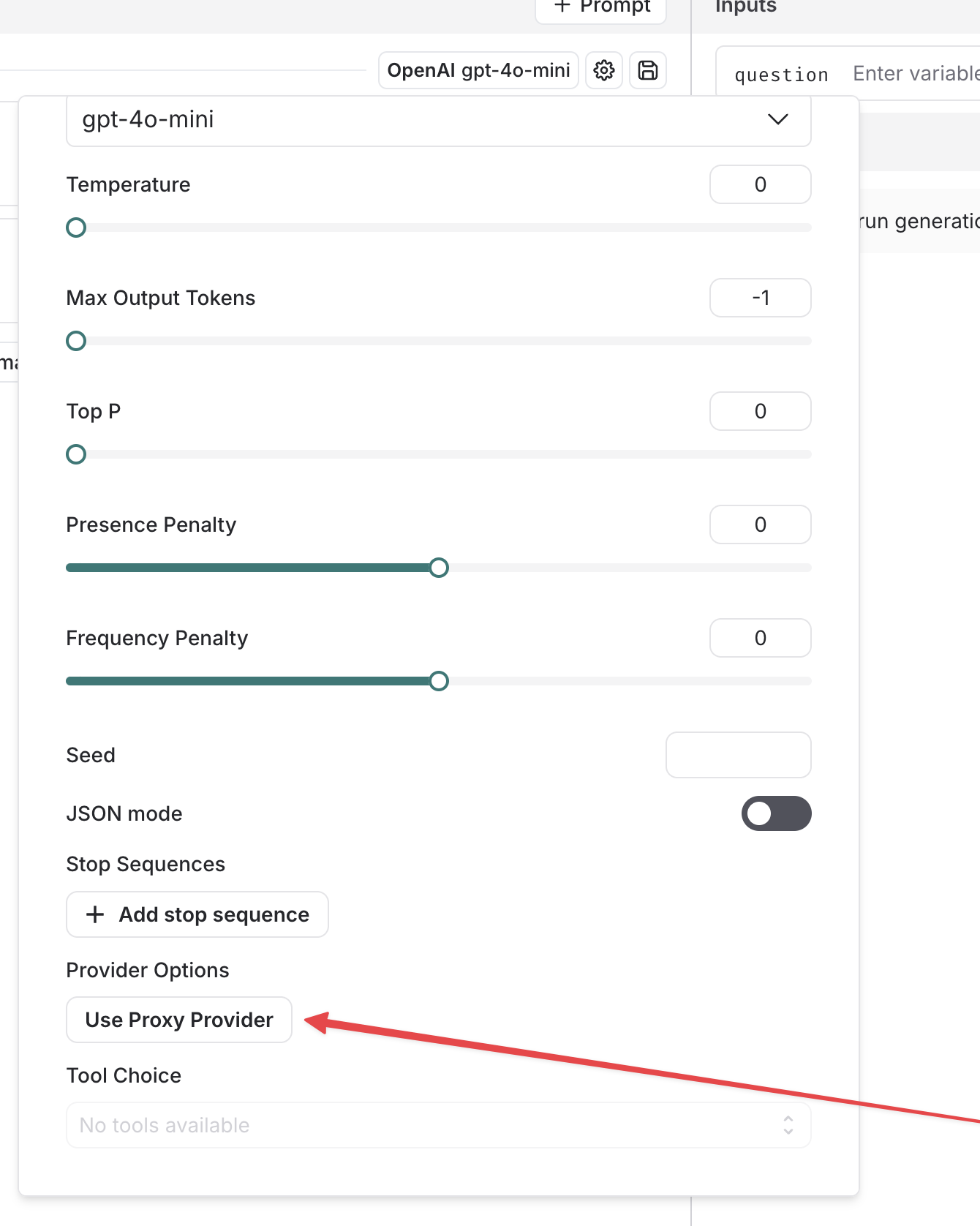Click the Prompt button
This screenshot has height=1226, width=980.
click(x=600, y=7)
